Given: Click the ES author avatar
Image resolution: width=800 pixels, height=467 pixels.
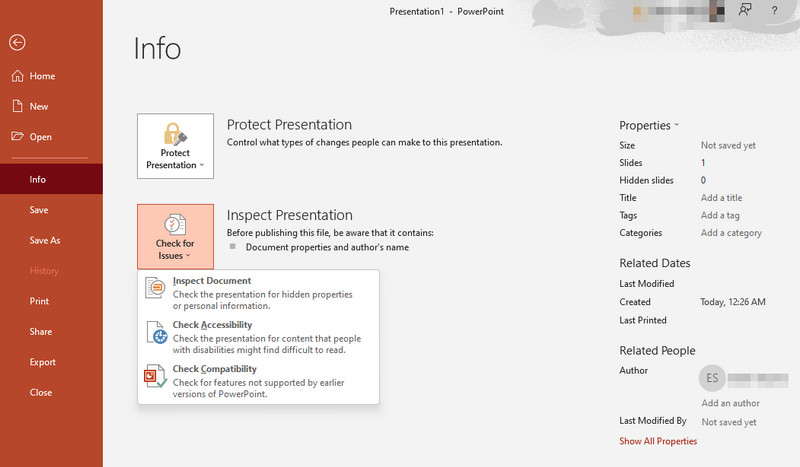Looking at the screenshot, I should [712, 378].
